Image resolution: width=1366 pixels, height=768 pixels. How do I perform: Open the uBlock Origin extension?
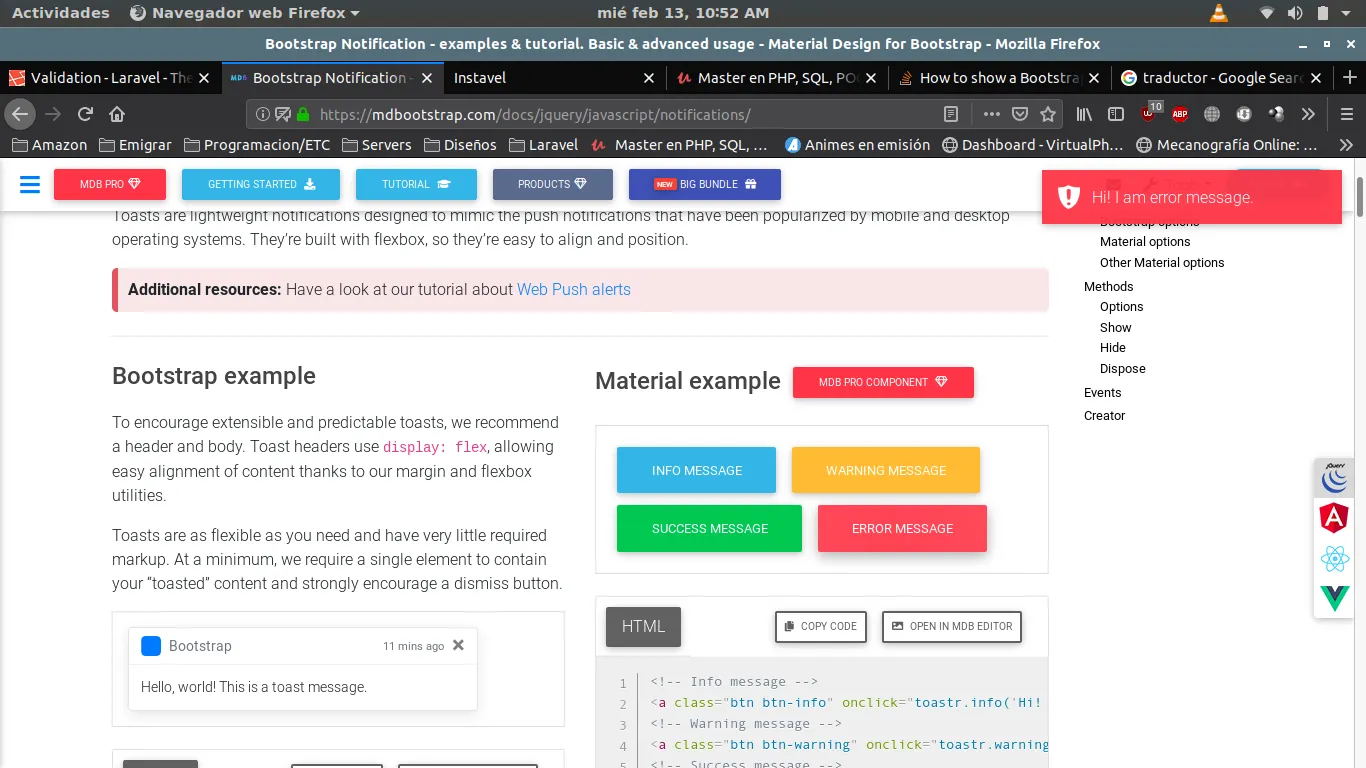point(1149,113)
